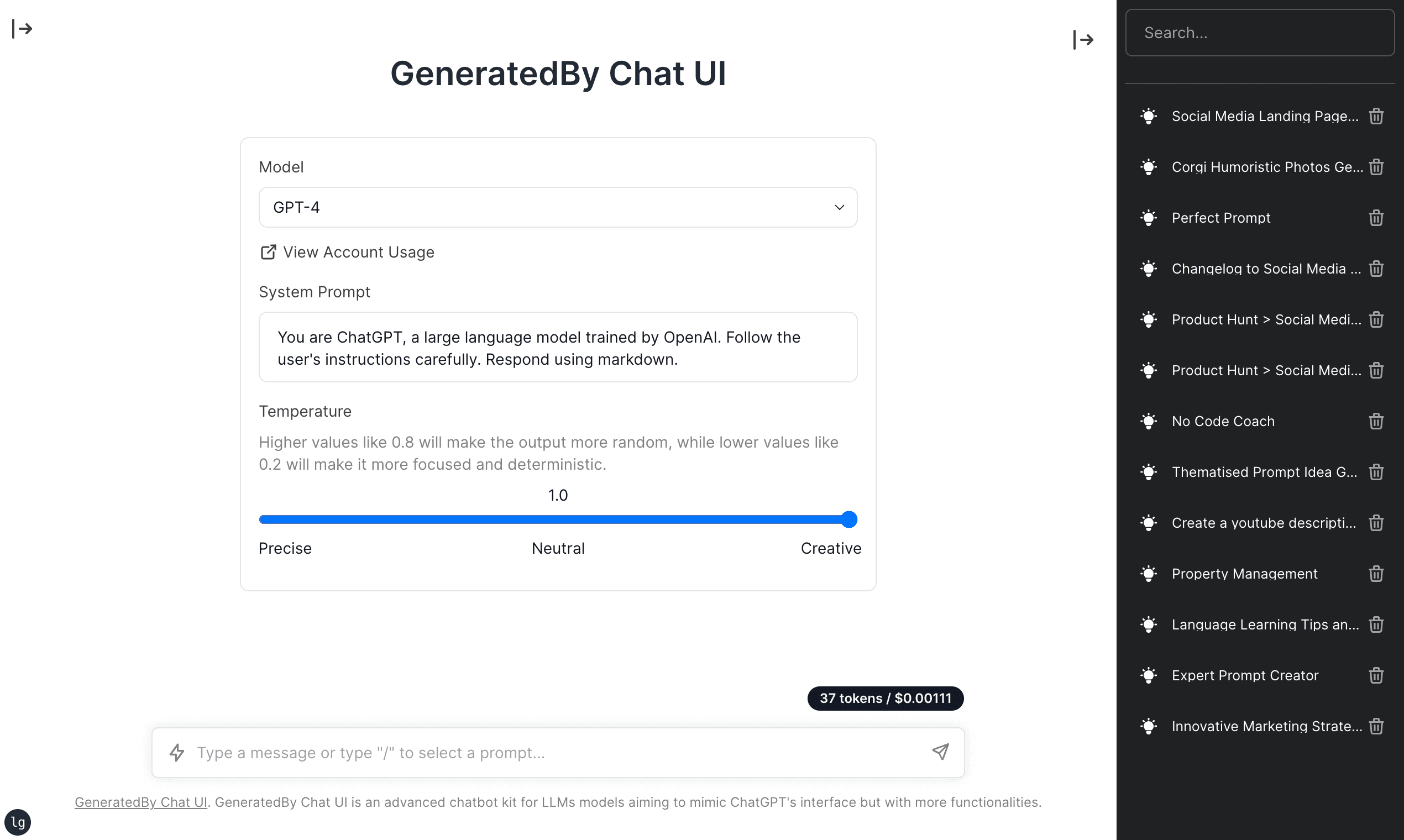Open the View Account Usage link
1404x840 pixels.
pos(359,252)
